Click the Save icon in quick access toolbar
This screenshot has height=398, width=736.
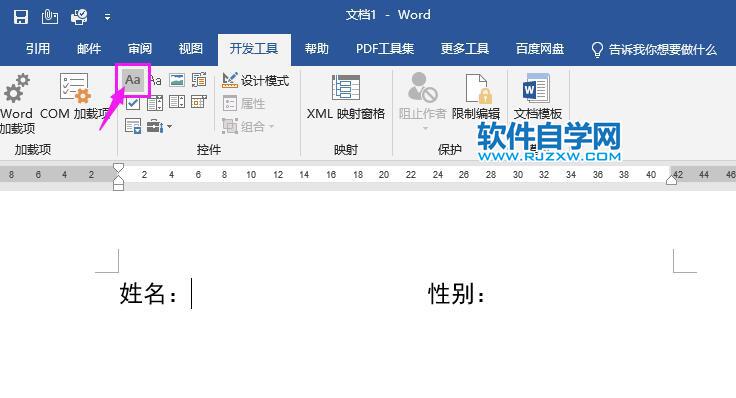21,17
